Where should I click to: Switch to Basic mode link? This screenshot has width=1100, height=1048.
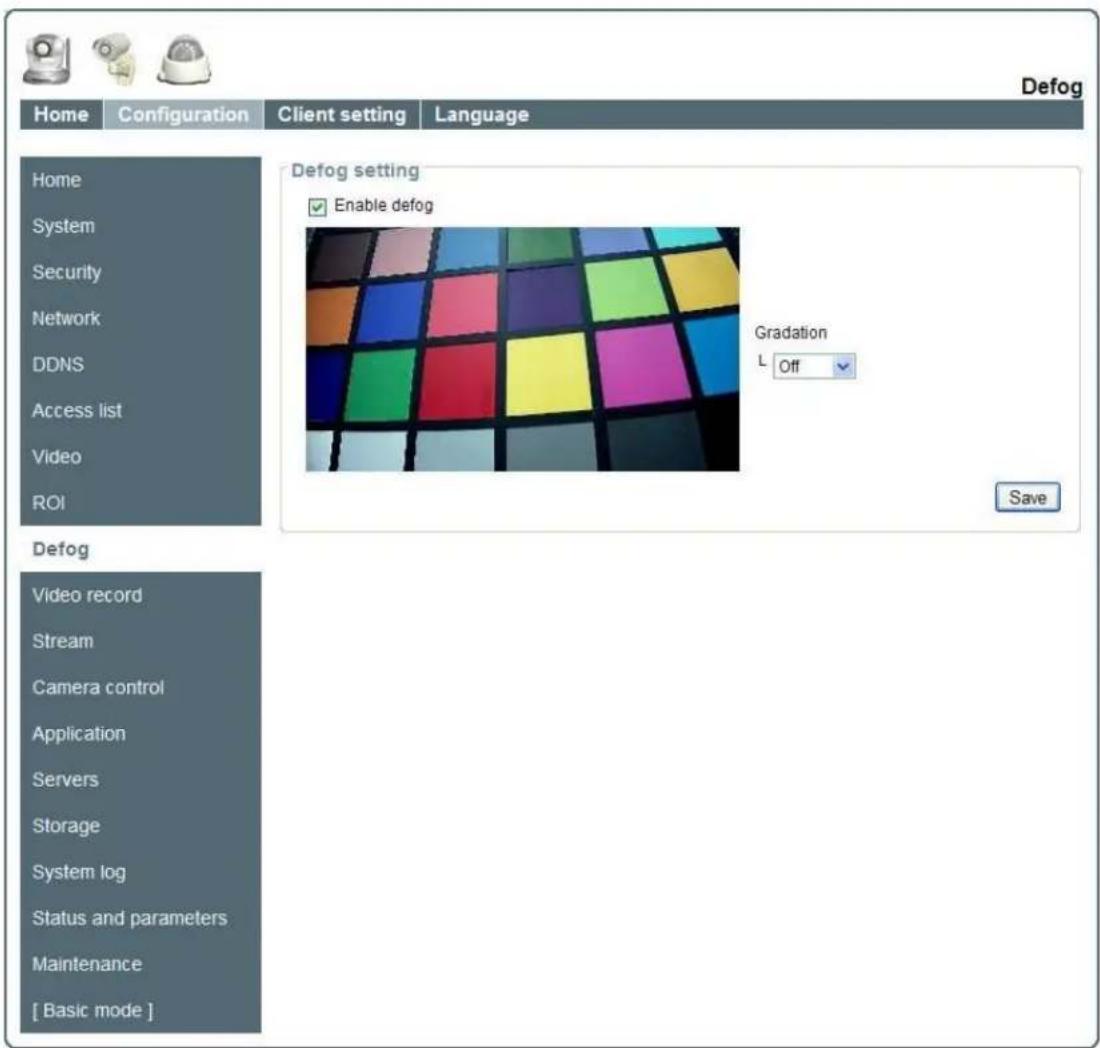point(140,1011)
